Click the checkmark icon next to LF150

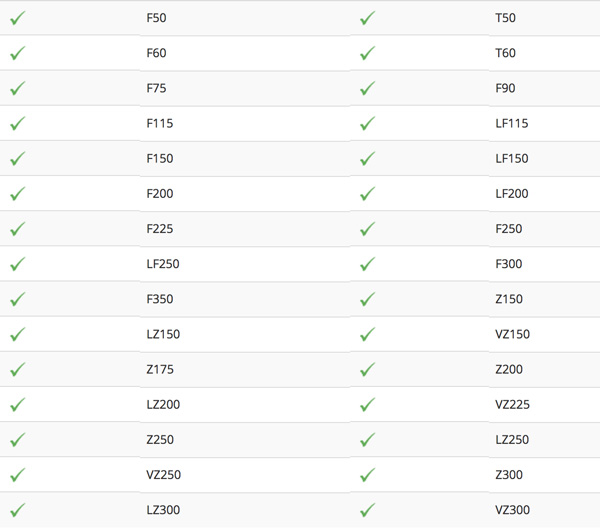[x=367, y=158]
